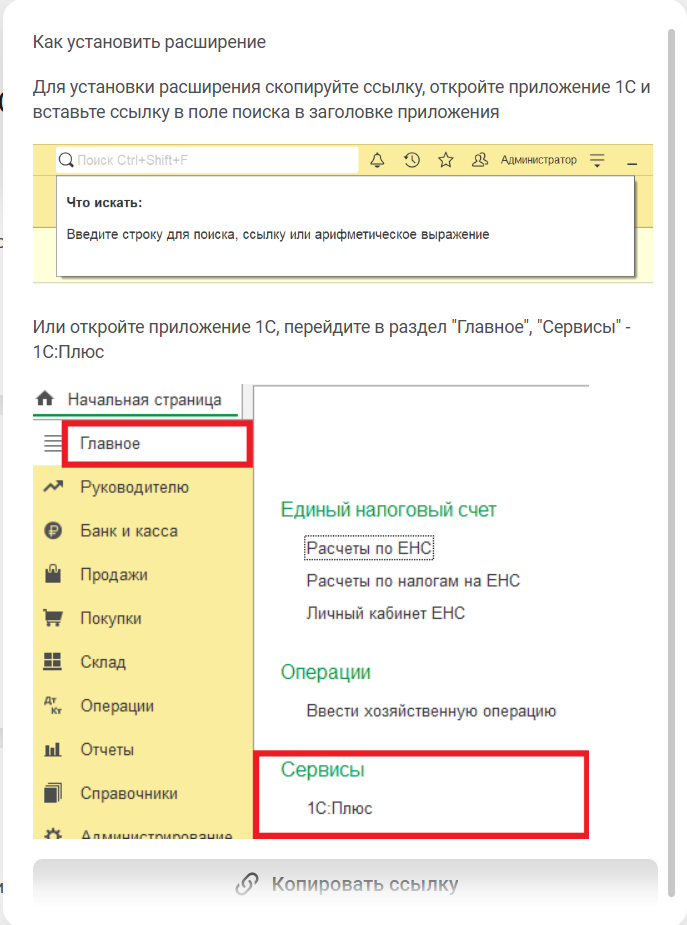
Task: Open the Руководителю section
Action: (x=134, y=487)
